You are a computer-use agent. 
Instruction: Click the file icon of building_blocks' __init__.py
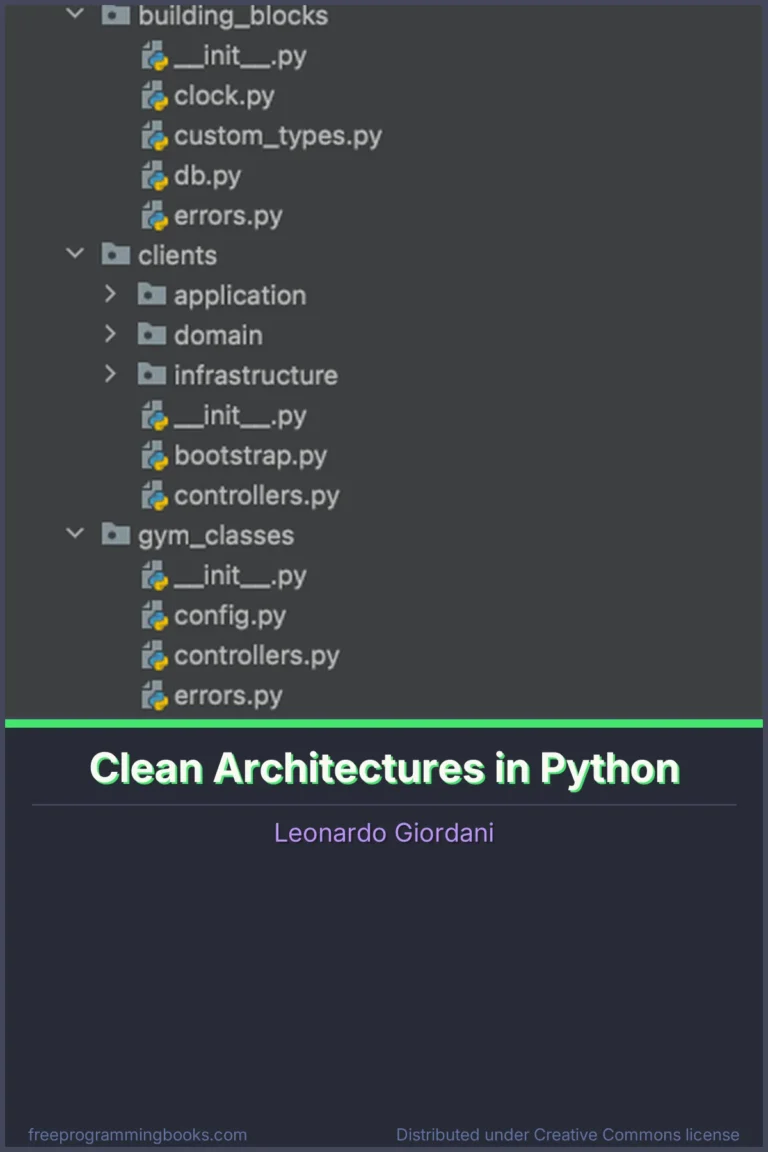click(x=154, y=56)
